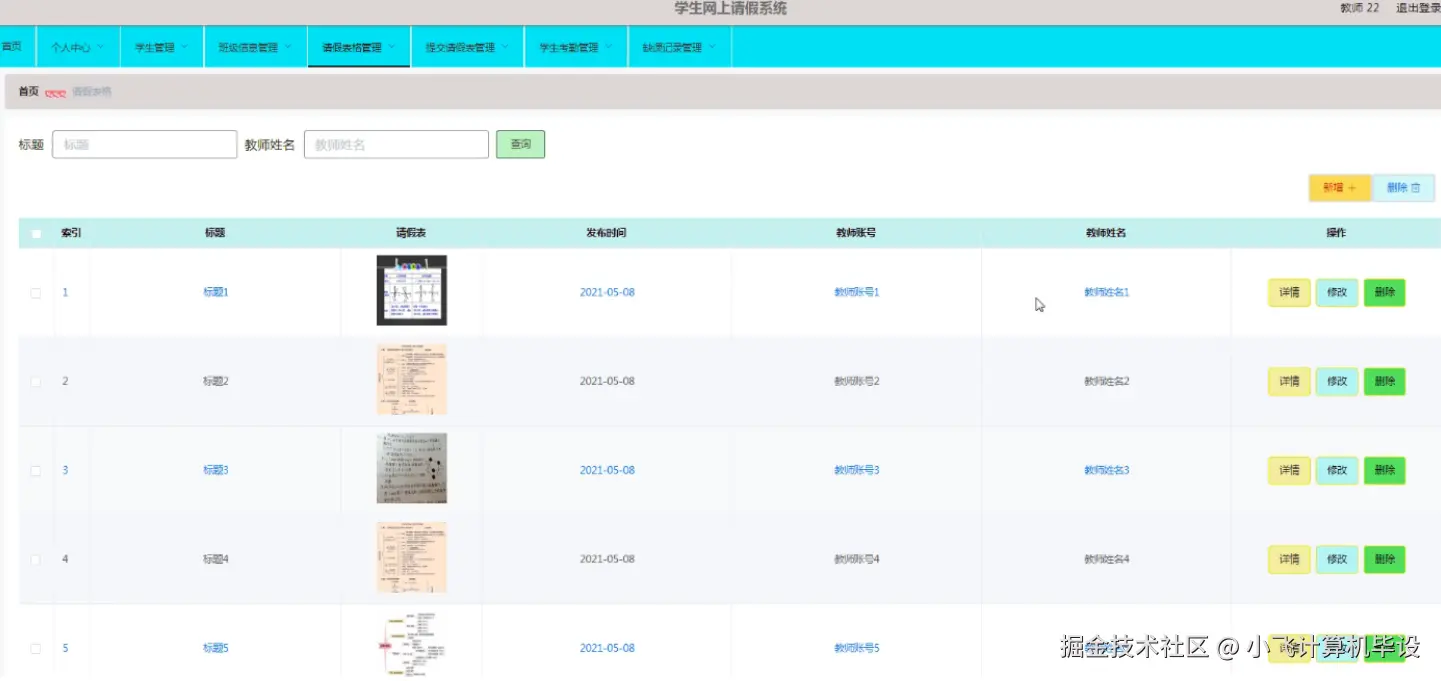The height and width of the screenshot is (681, 1441).
Task: Click the 发布时间 column header
Action: click(x=606, y=233)
